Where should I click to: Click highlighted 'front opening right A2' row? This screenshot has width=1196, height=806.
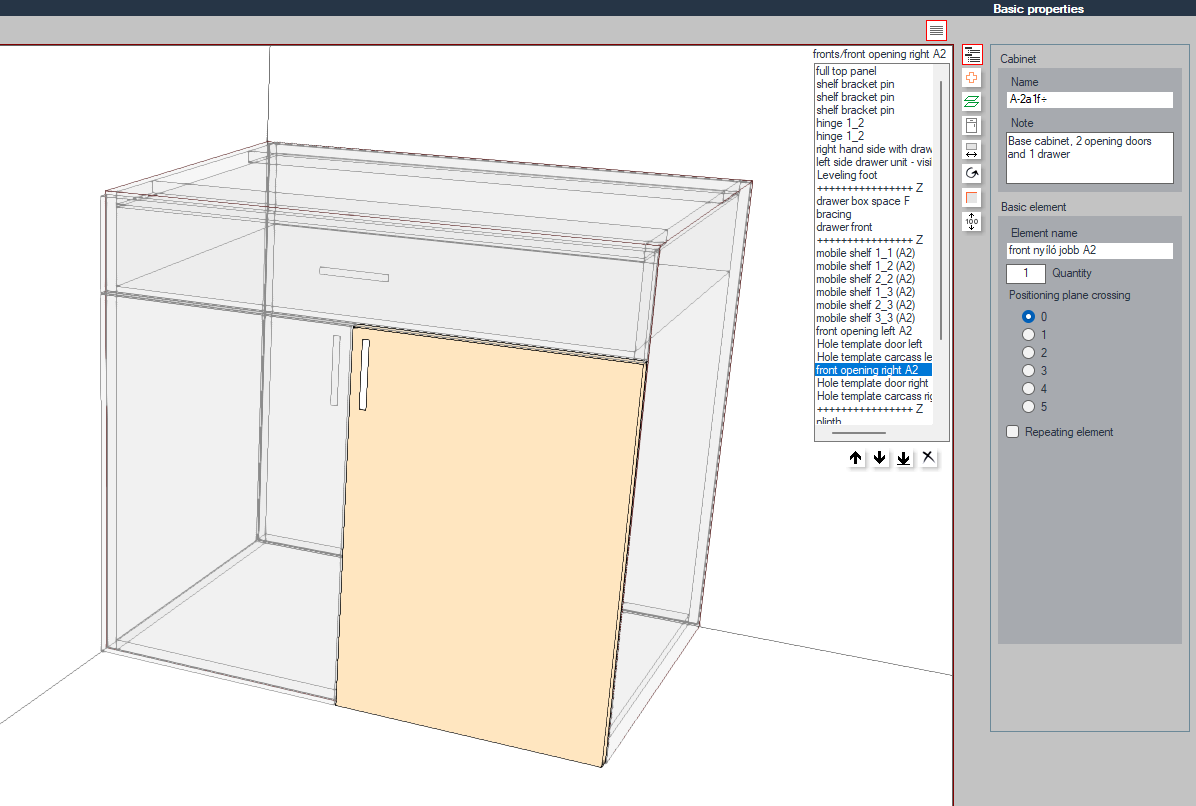(873, 370)
